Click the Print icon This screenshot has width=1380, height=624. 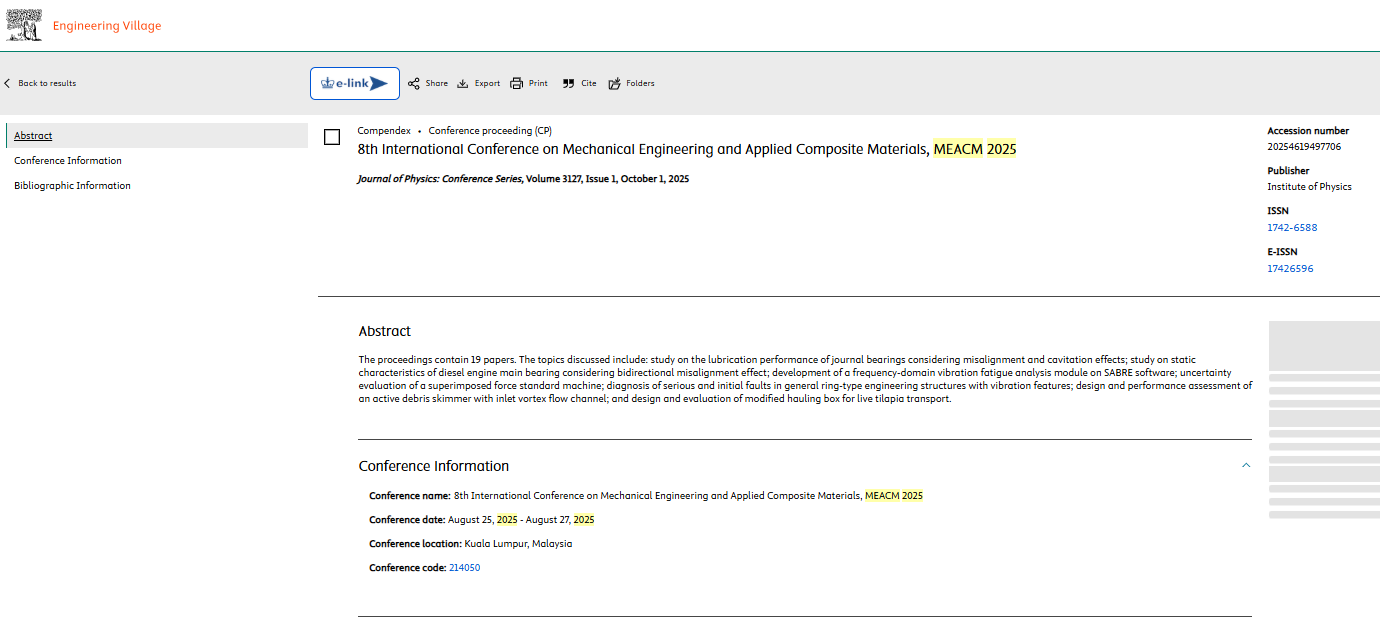pyautogui.click(x=517, y=84)
